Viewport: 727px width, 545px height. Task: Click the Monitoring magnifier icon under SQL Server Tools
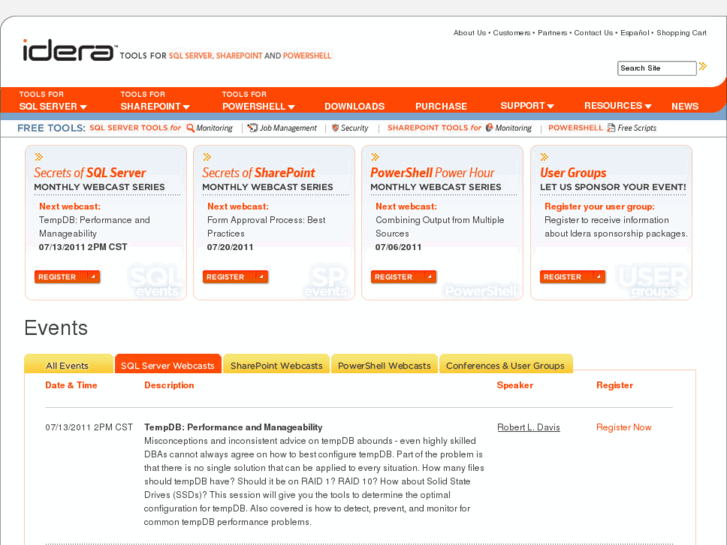pos(190,128)
